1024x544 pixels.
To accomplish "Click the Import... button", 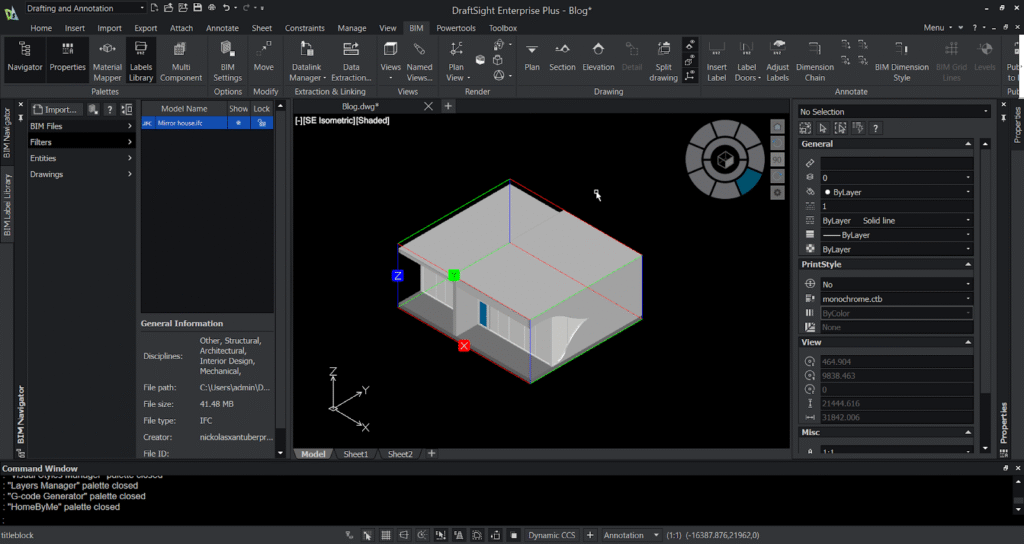I will [57, 109].
